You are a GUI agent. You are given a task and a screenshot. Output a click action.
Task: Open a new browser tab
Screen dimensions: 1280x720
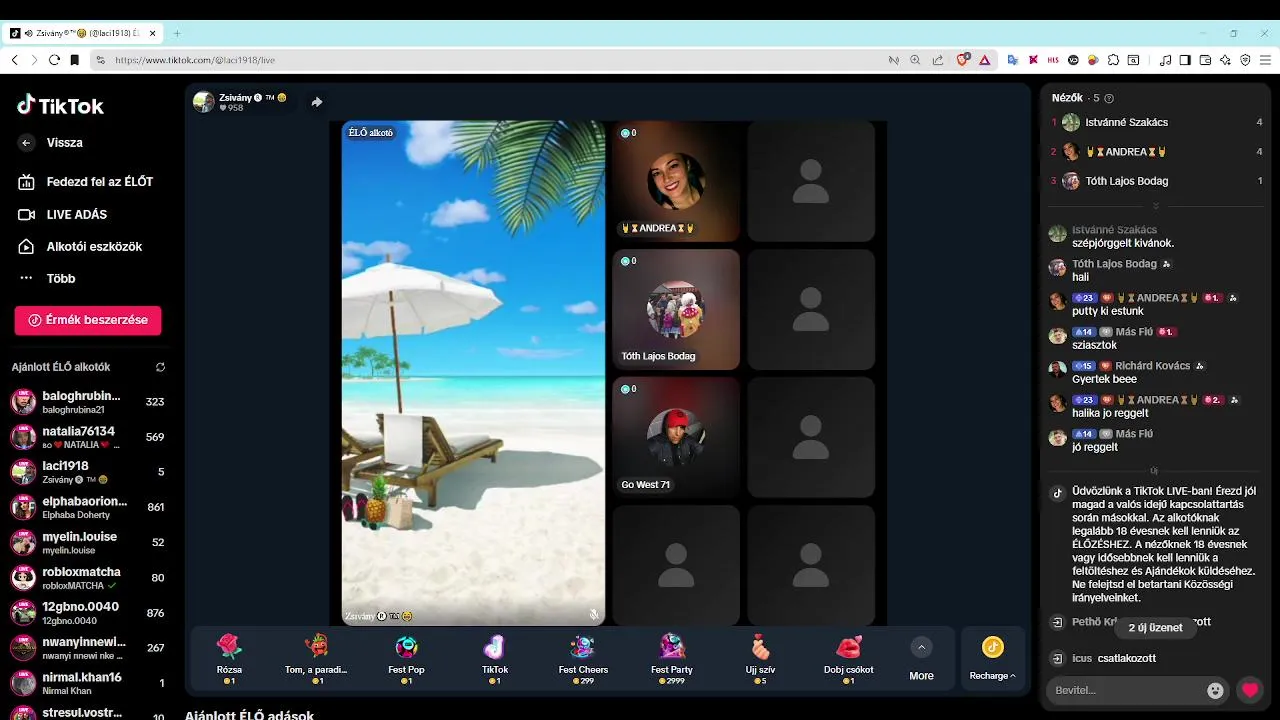point(177,33)
